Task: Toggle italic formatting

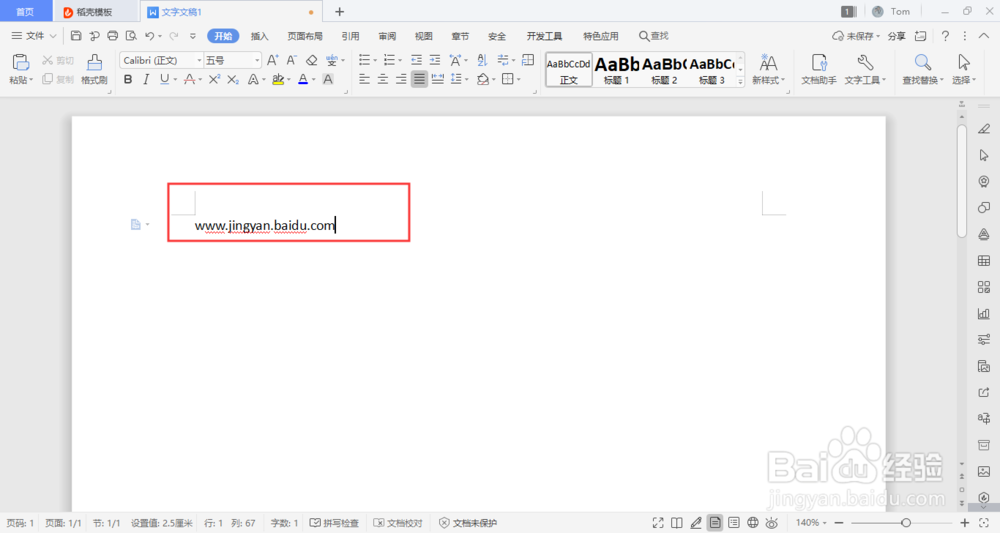Action: click(x=146, y=79)
